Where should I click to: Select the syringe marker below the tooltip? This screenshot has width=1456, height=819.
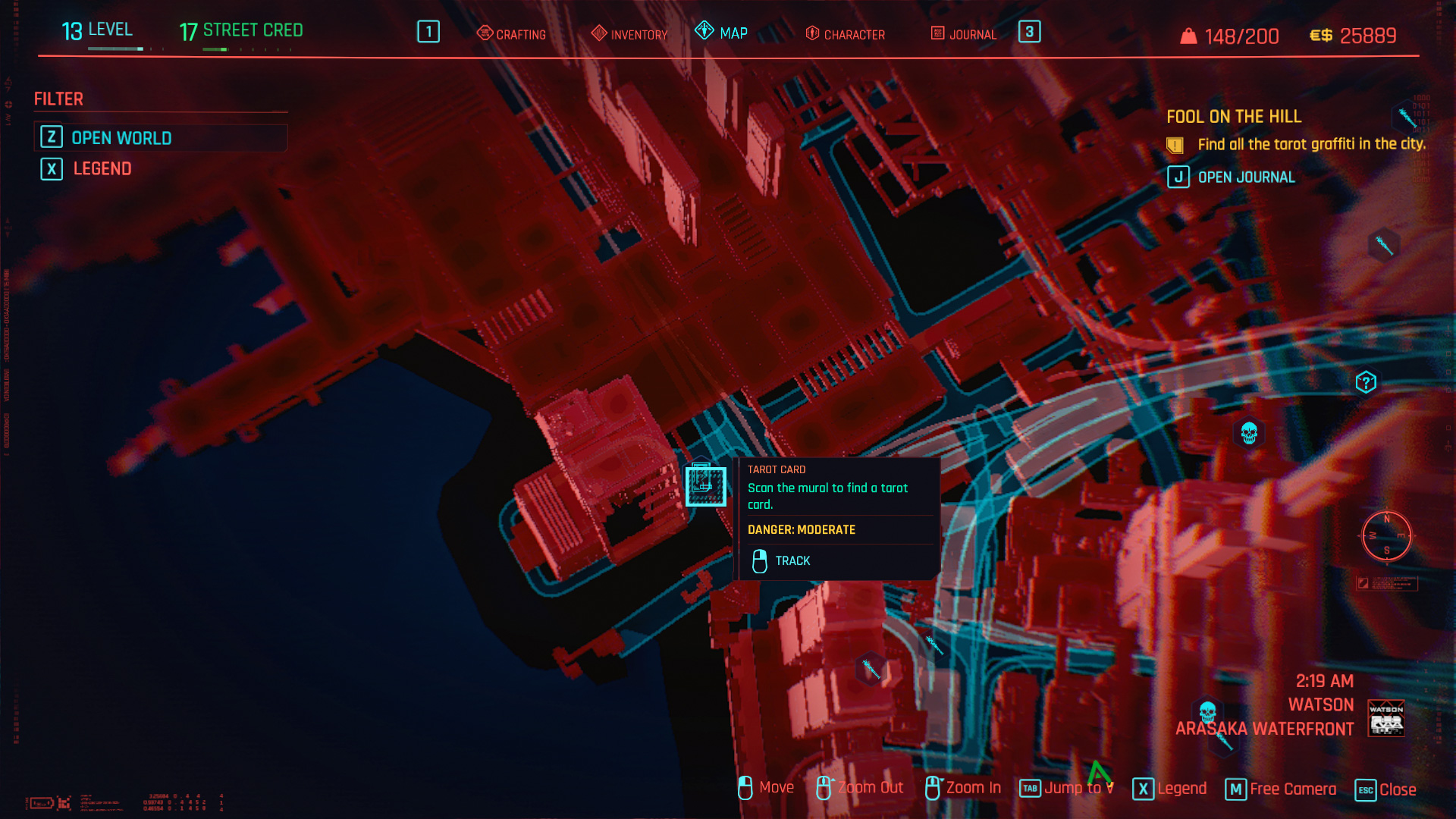871,669
